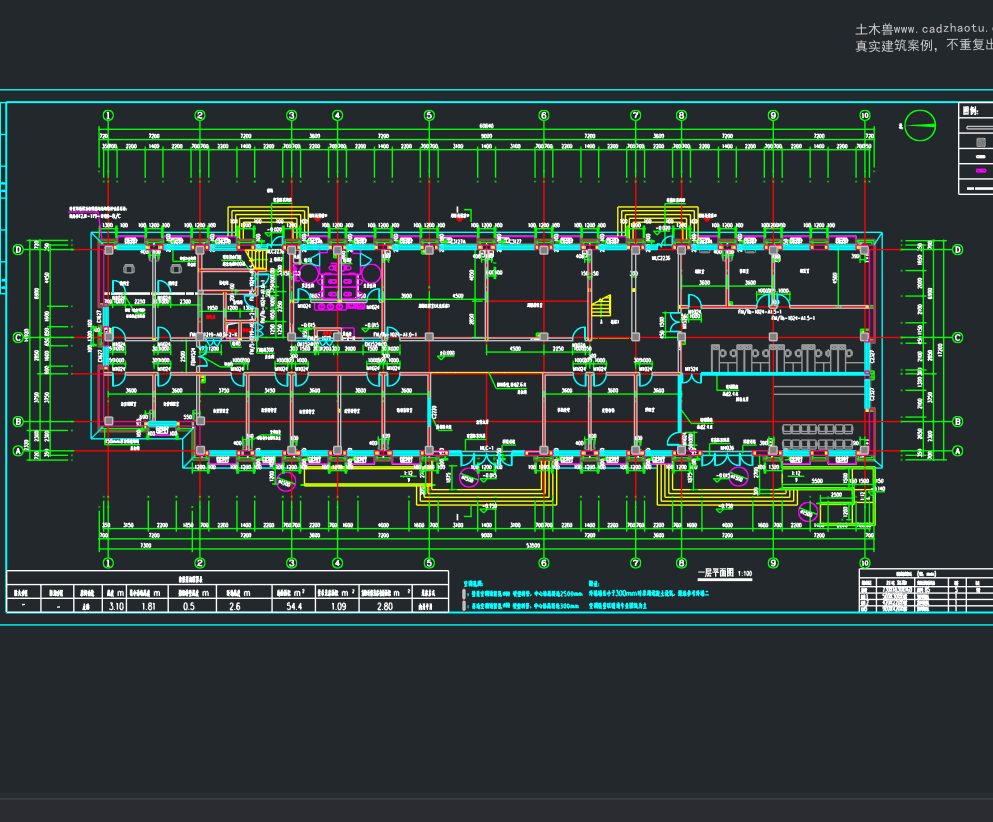Click the legend heading 图例:
This screenshot has height=822, width=993.
pyautogui.click(x=970, y=111)
